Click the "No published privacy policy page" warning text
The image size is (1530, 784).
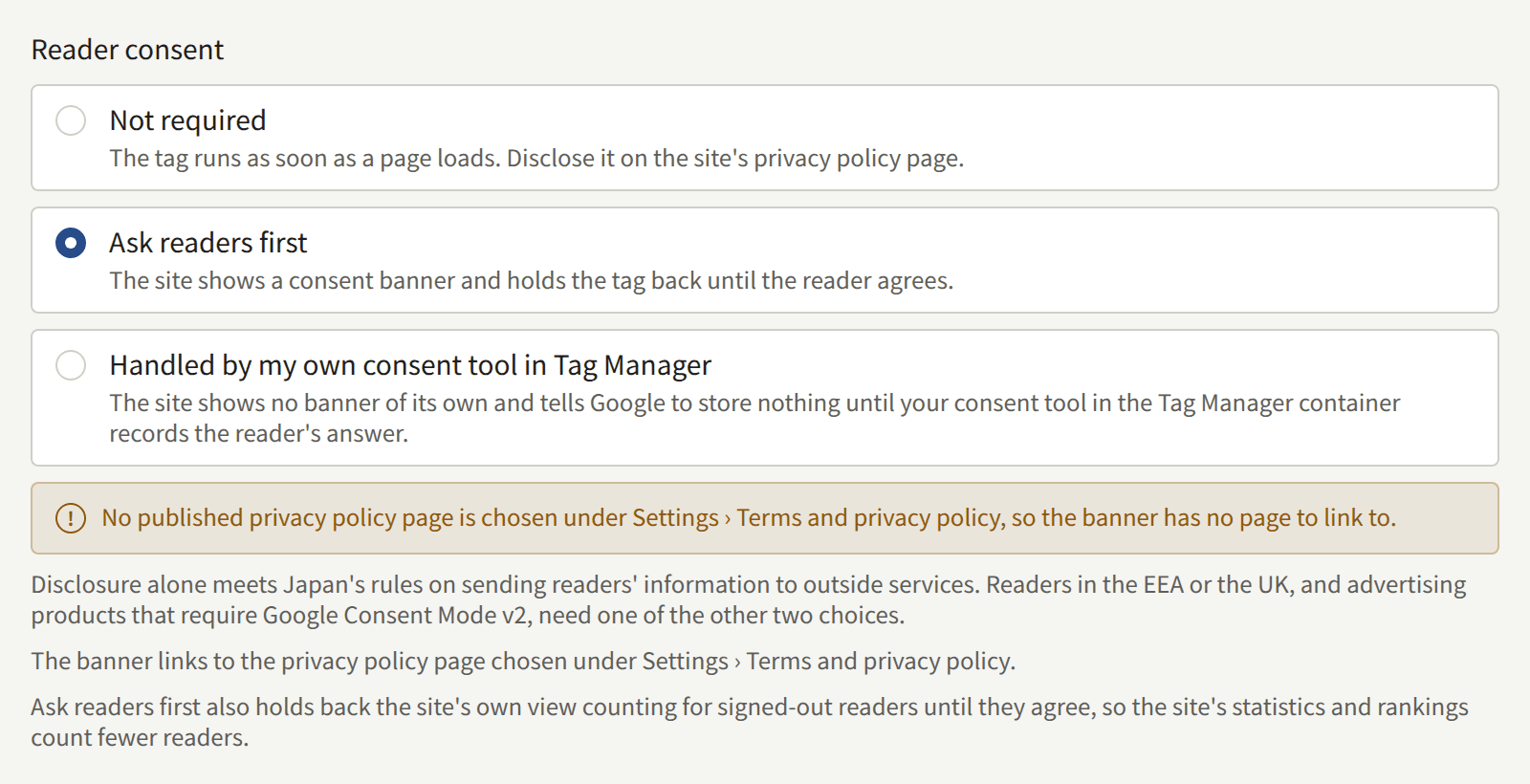tap(749, 518)
